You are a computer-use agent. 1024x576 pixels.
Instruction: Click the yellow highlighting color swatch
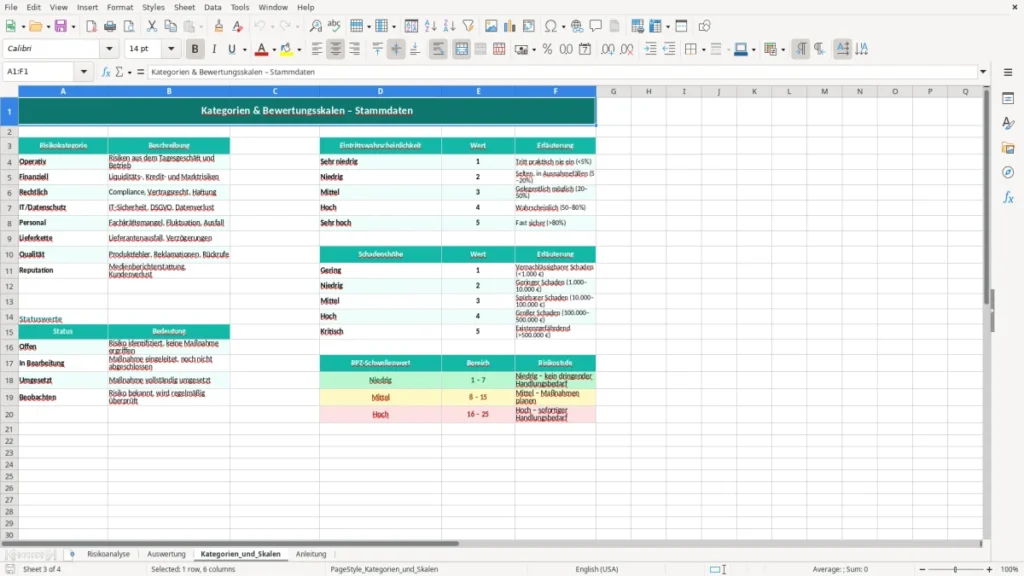(286, 49)
